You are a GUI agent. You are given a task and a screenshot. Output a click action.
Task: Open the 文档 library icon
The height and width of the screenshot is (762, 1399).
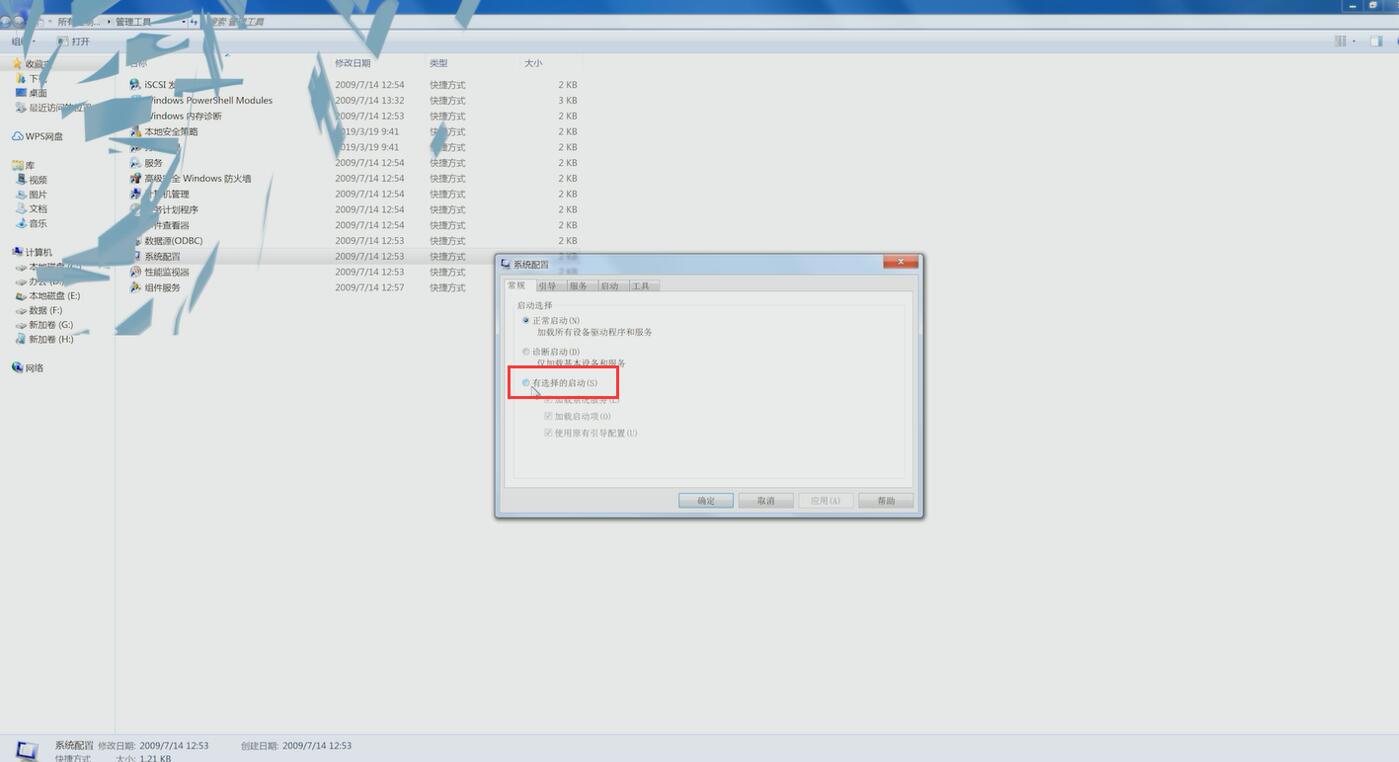(21, 209)
